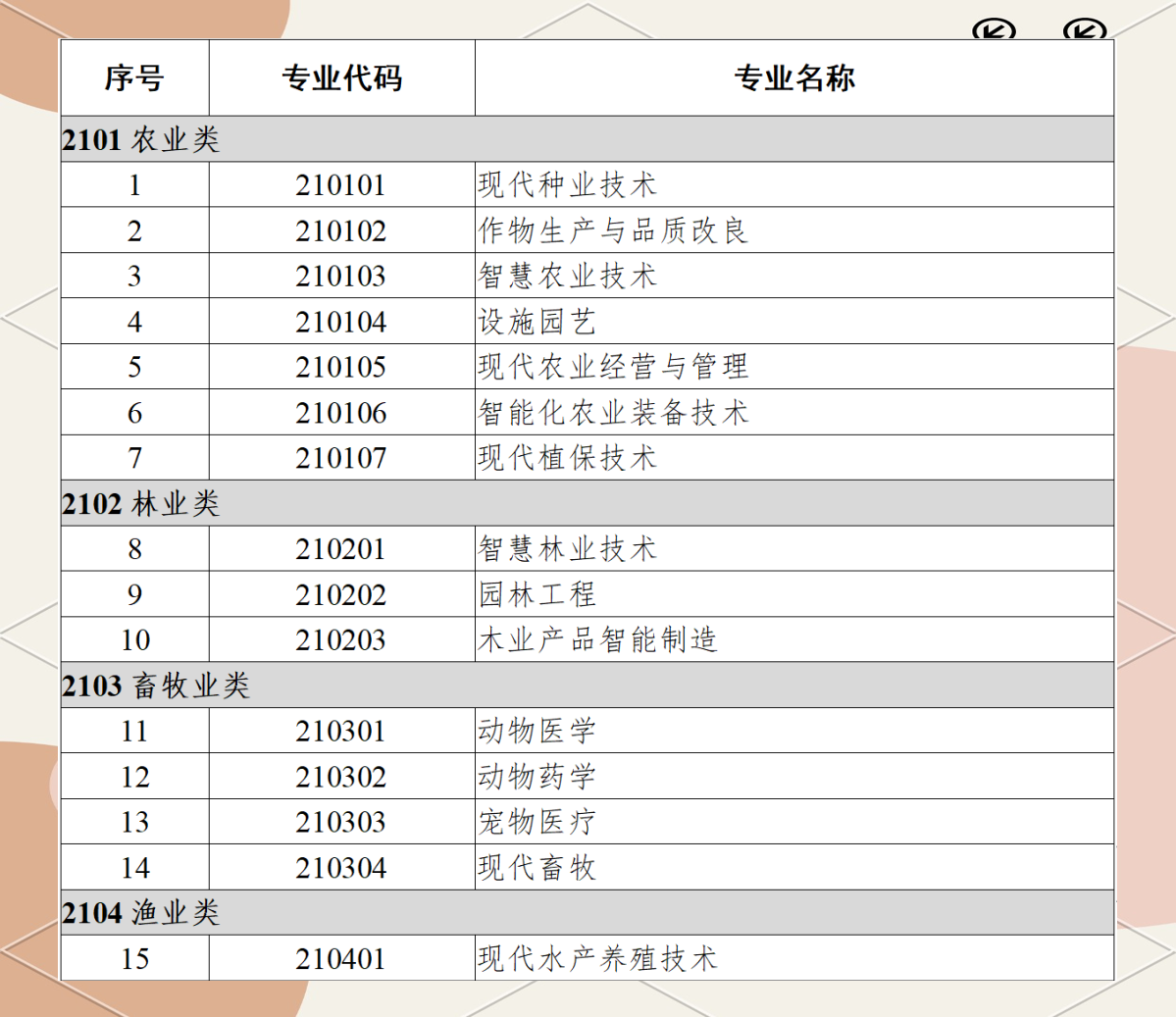Click sequence number 12 in 序号 column

(135, 777)
